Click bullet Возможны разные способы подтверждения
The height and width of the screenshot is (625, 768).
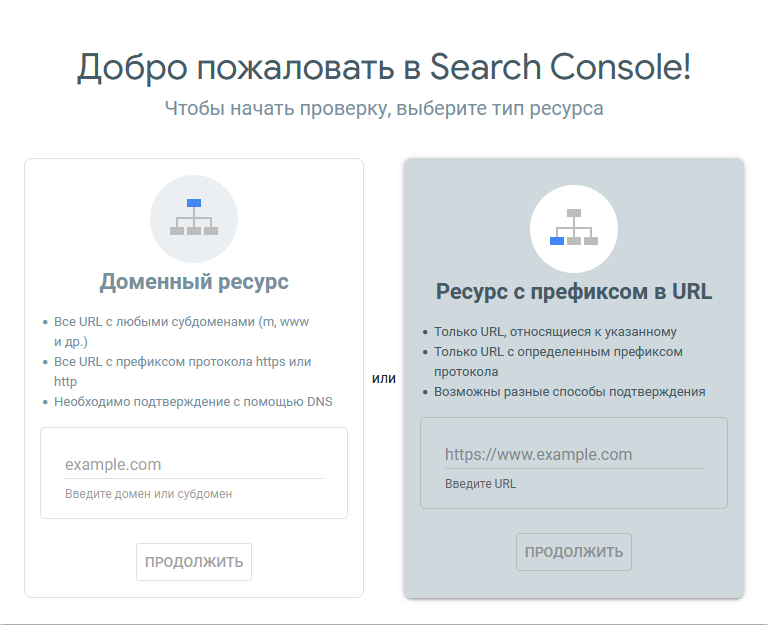(x=569, y=392)
